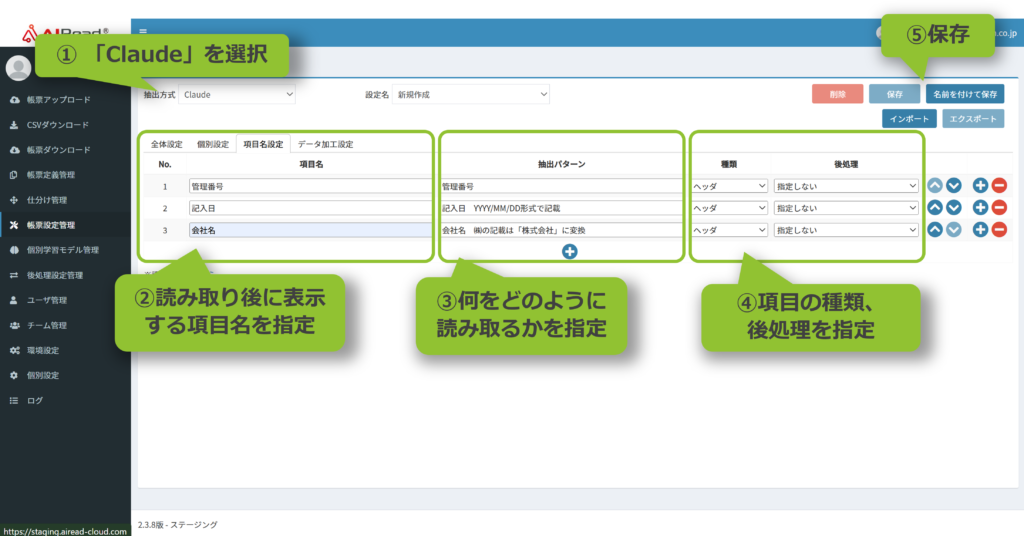The height and width of the screenshot is (536, 1024).
Task: Toggle the hamburger menu in top bar
Action: tap(143, 32)
